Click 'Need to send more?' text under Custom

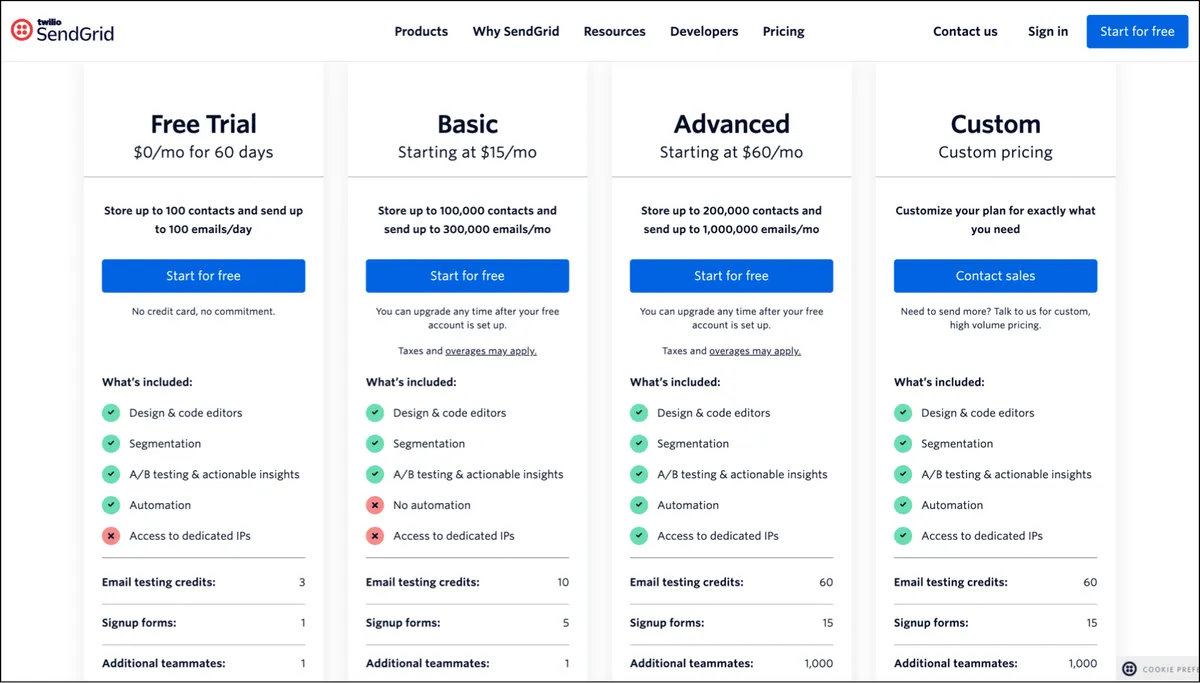[995, 318]
